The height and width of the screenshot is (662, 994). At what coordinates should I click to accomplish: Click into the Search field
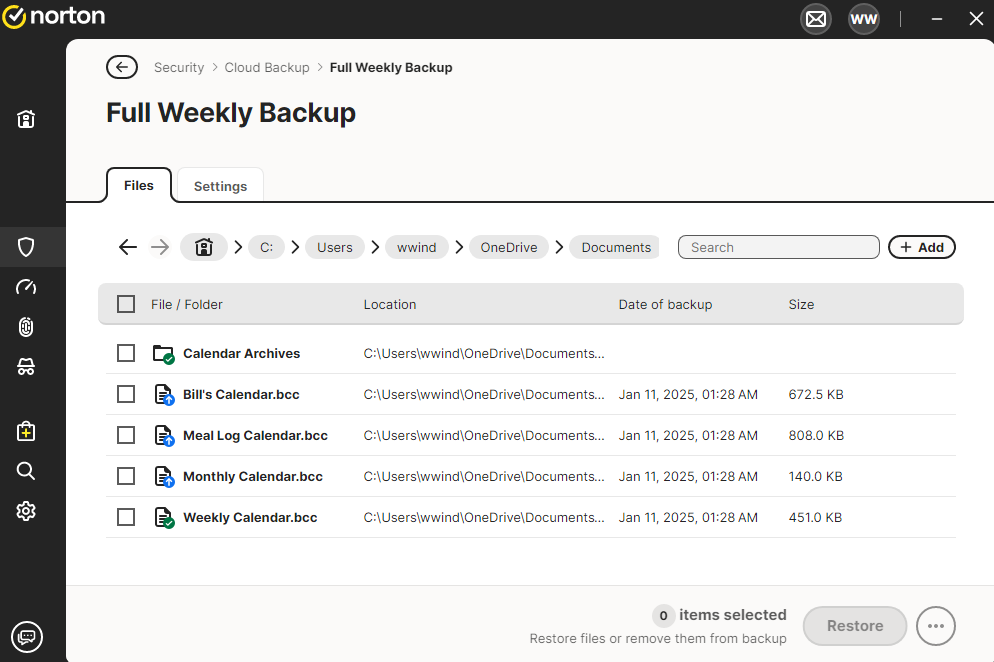(778, 247)
